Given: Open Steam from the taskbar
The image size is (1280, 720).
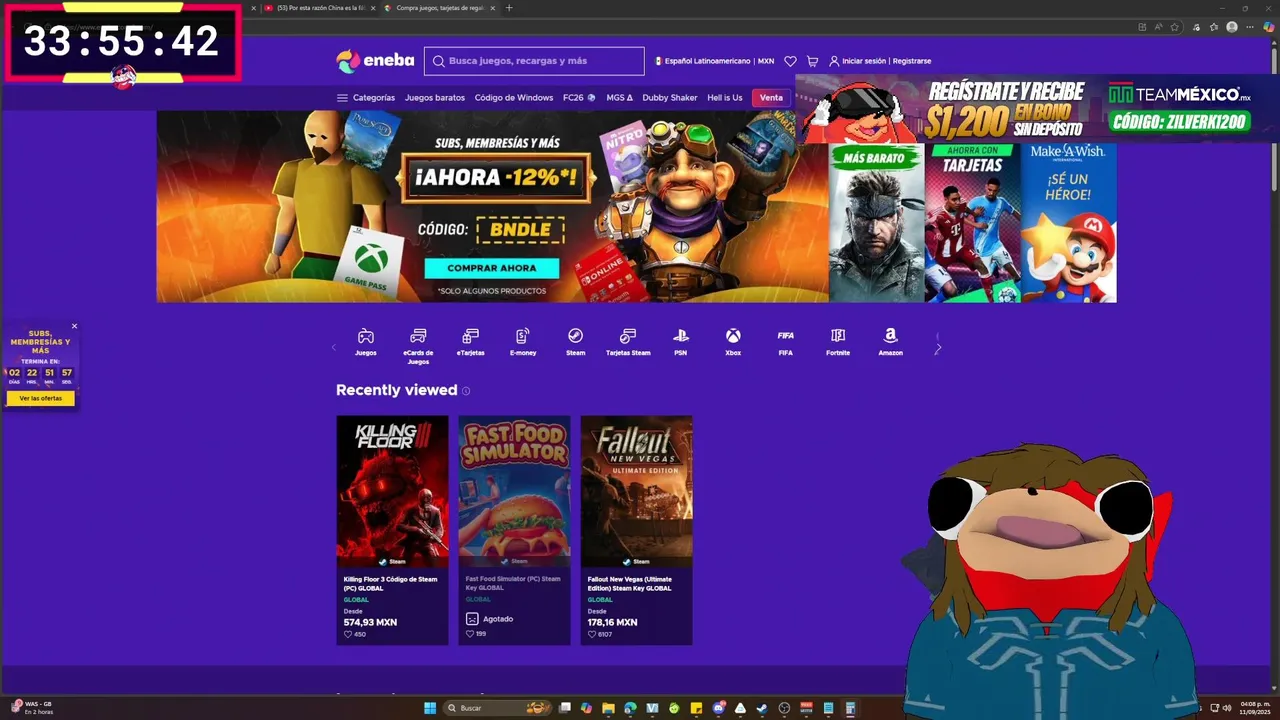Looking at the screenshot, I should point(762,708).
